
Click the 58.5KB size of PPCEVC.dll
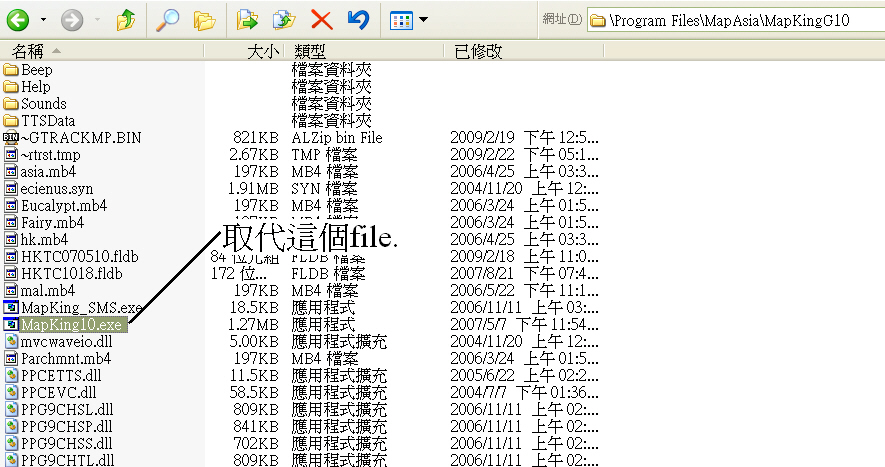click(254, 392)
